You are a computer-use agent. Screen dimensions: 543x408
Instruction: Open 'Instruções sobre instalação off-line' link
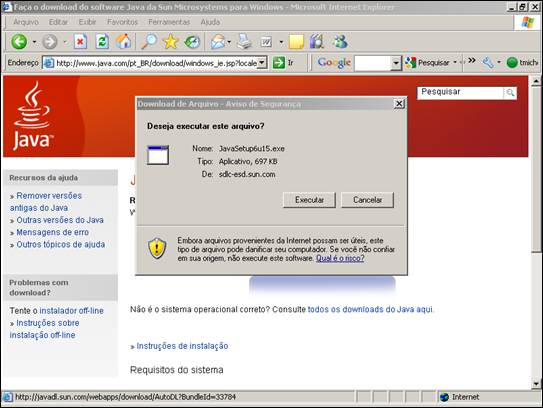[x=45, y=329]
